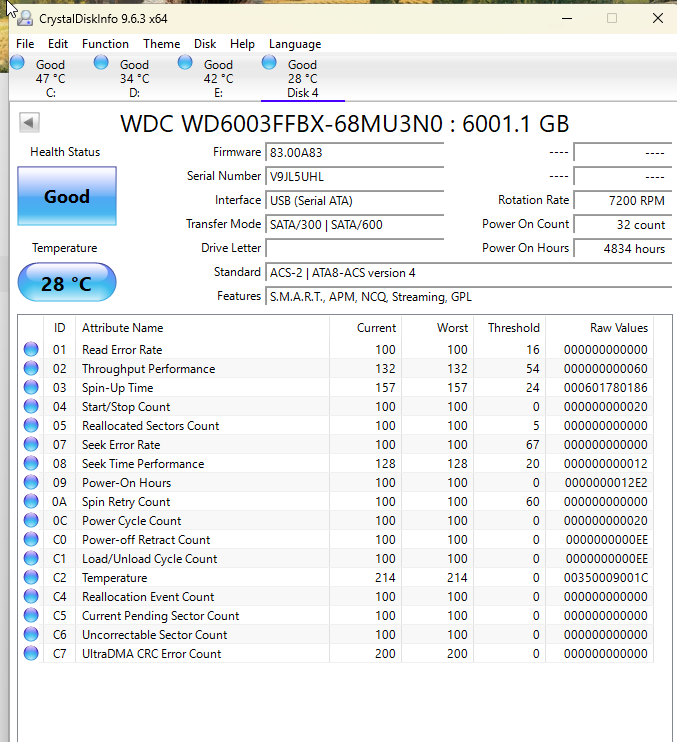
Task: Click the Features field
Action: (468, 297)
